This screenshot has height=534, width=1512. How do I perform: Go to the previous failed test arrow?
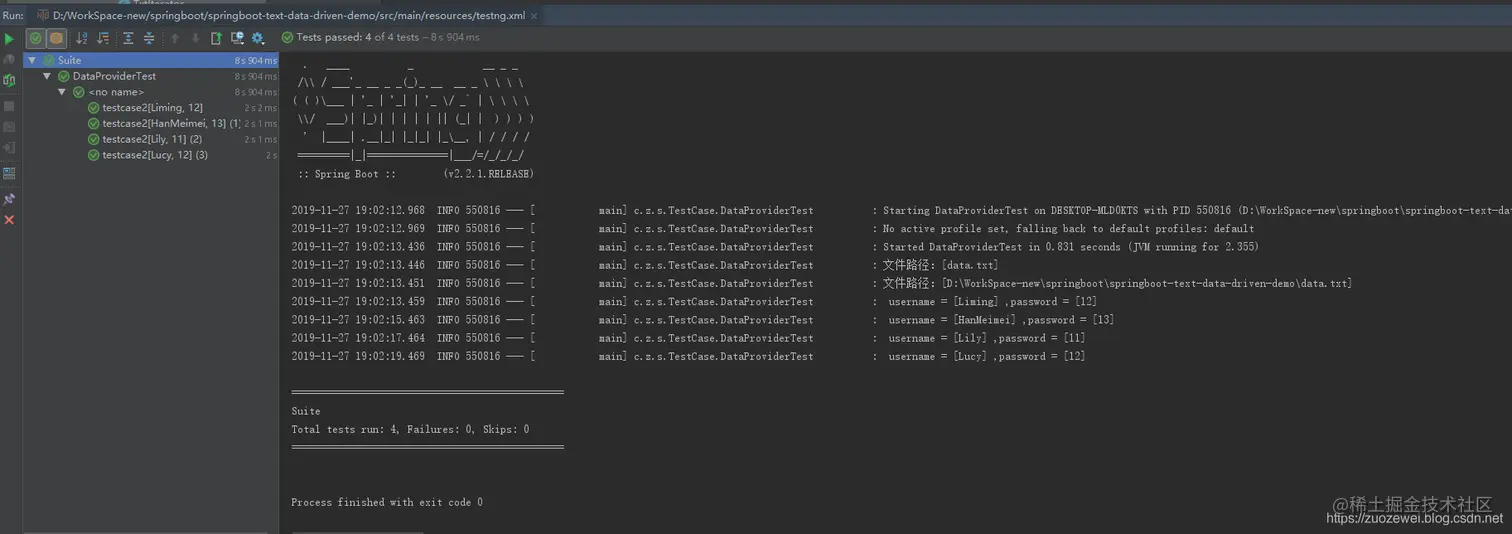175,38
